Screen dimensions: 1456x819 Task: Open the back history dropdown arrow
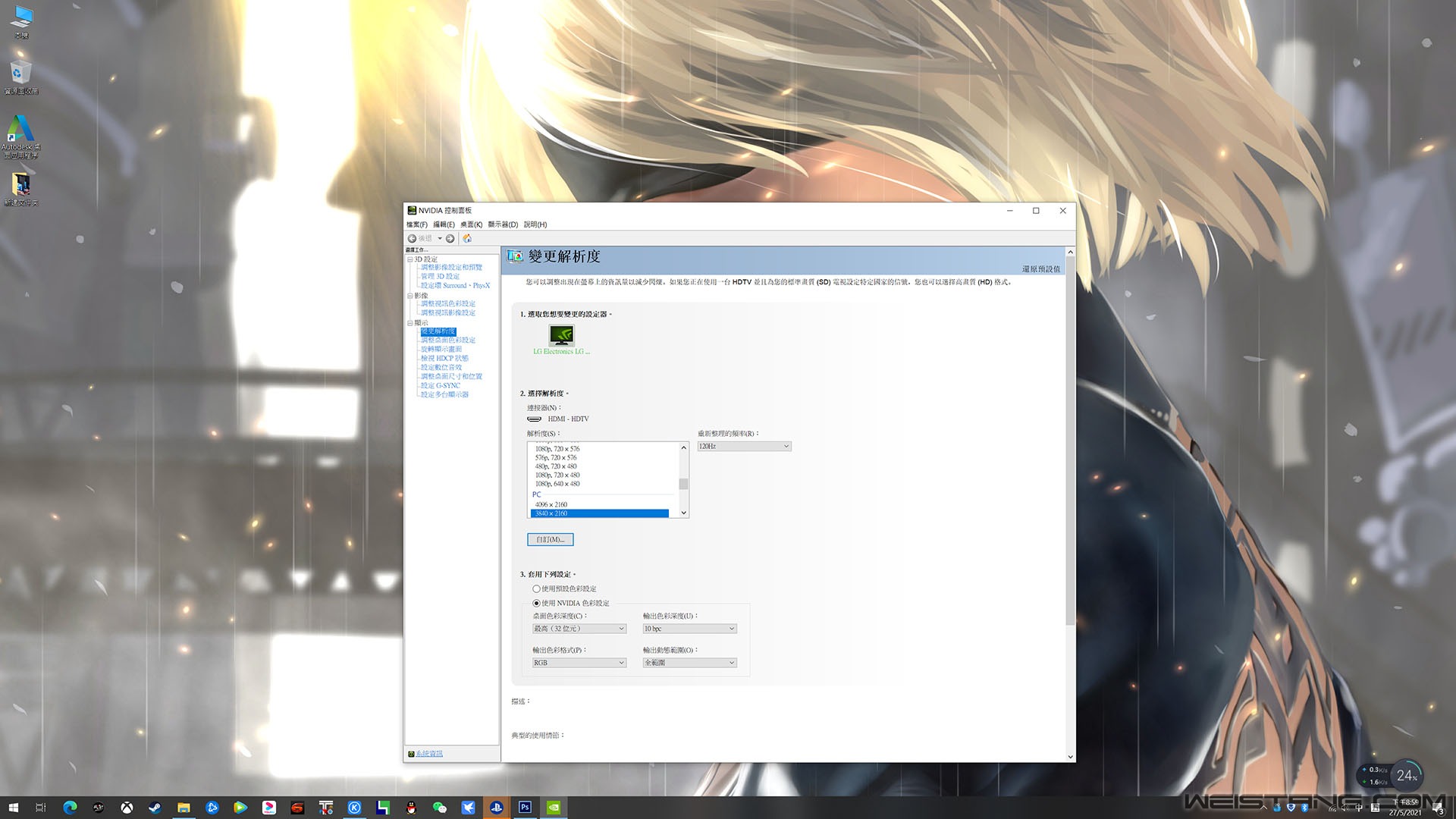439,238
